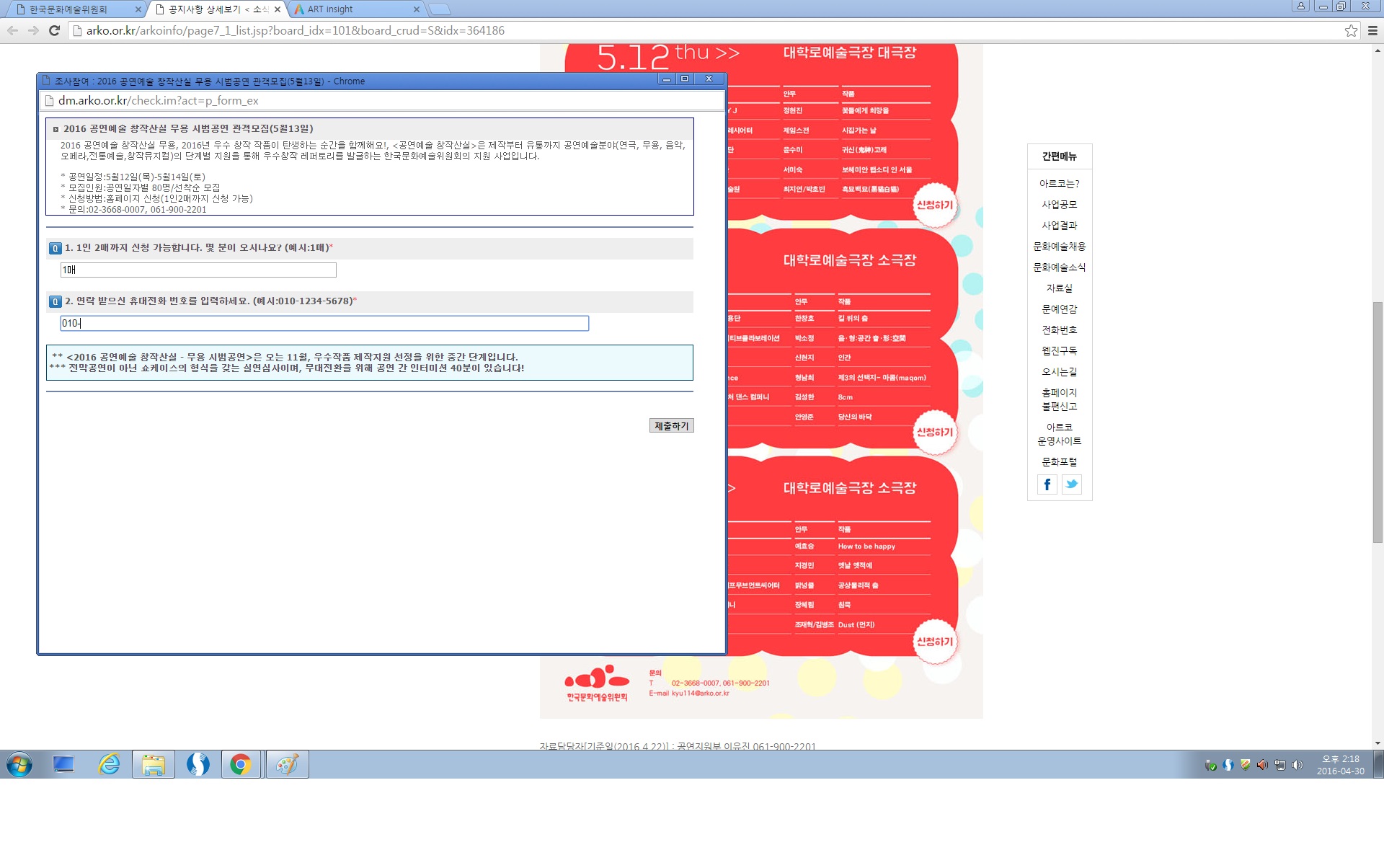1384x868 pixels.
Task: Click the back navigation arrow
Action: pos(12,30)
